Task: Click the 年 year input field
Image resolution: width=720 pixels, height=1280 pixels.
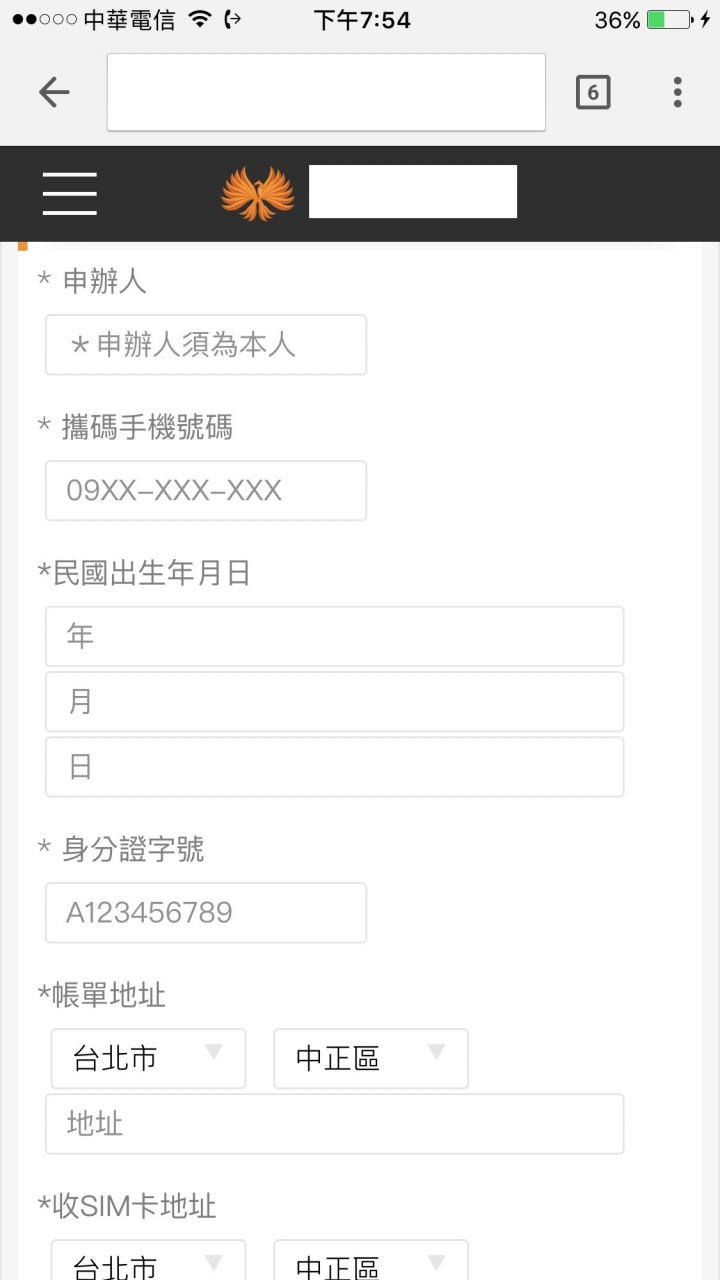Action: pos(334,636)
